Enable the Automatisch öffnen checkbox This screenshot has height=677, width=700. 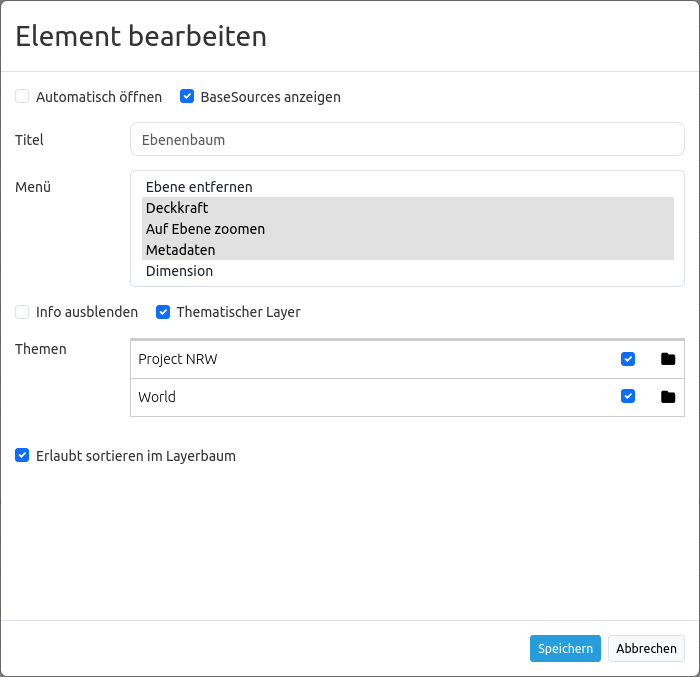[22, 97]
